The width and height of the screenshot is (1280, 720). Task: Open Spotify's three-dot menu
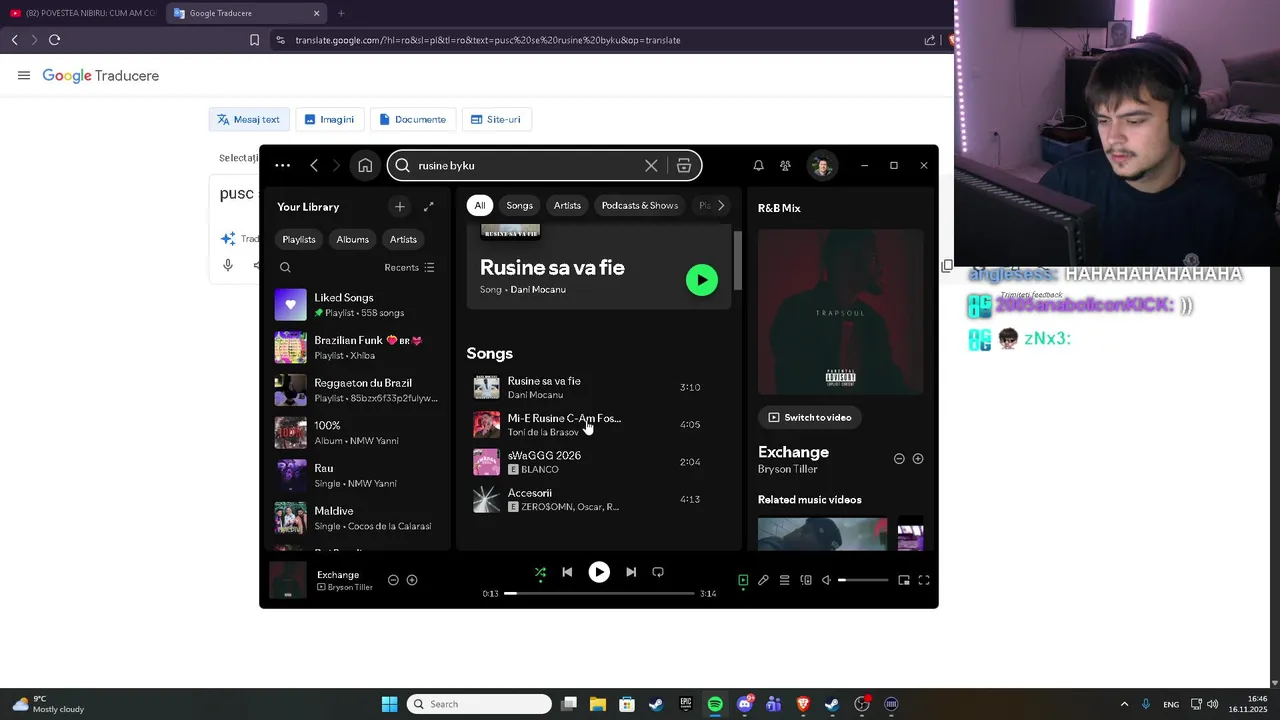[x=282, y=166]
